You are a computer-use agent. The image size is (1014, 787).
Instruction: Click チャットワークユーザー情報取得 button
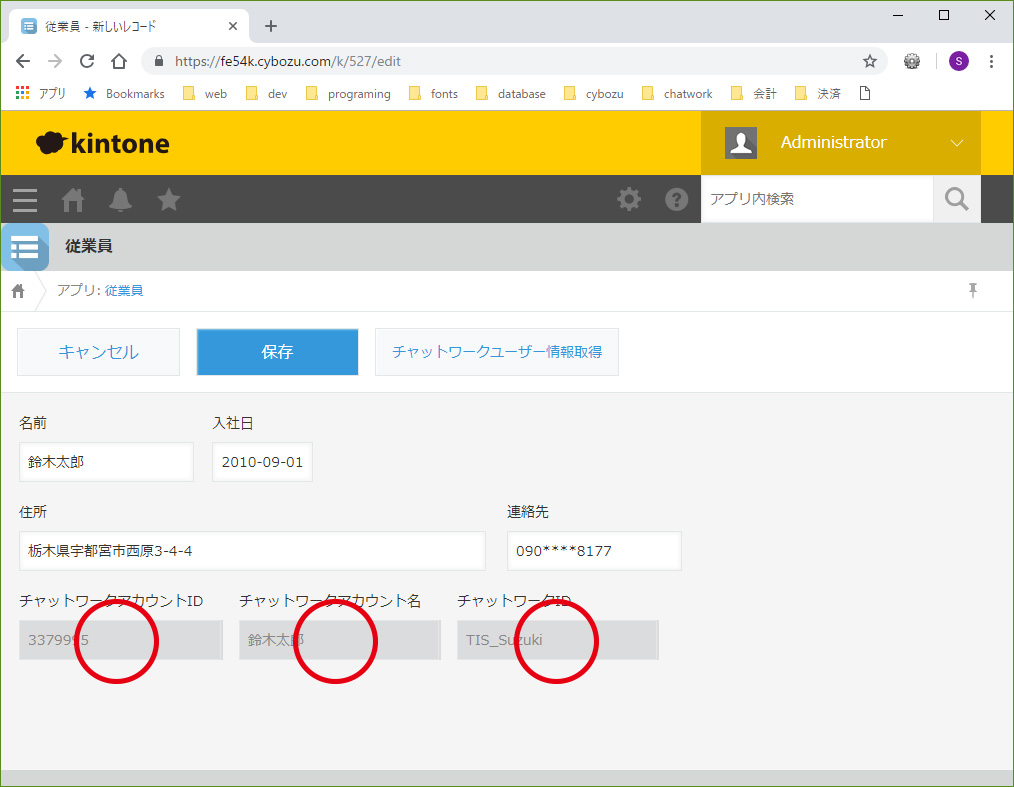tap(497, 352)
